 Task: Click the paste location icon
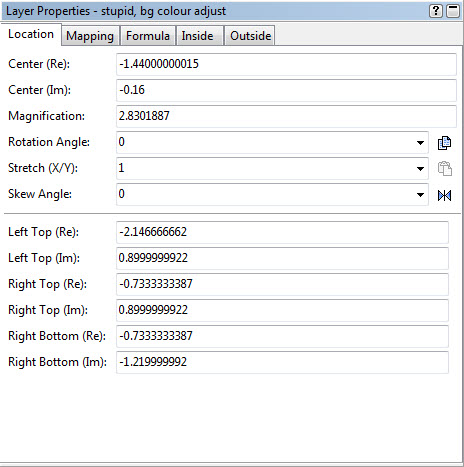pyautogui.click(x=444, y=169)
